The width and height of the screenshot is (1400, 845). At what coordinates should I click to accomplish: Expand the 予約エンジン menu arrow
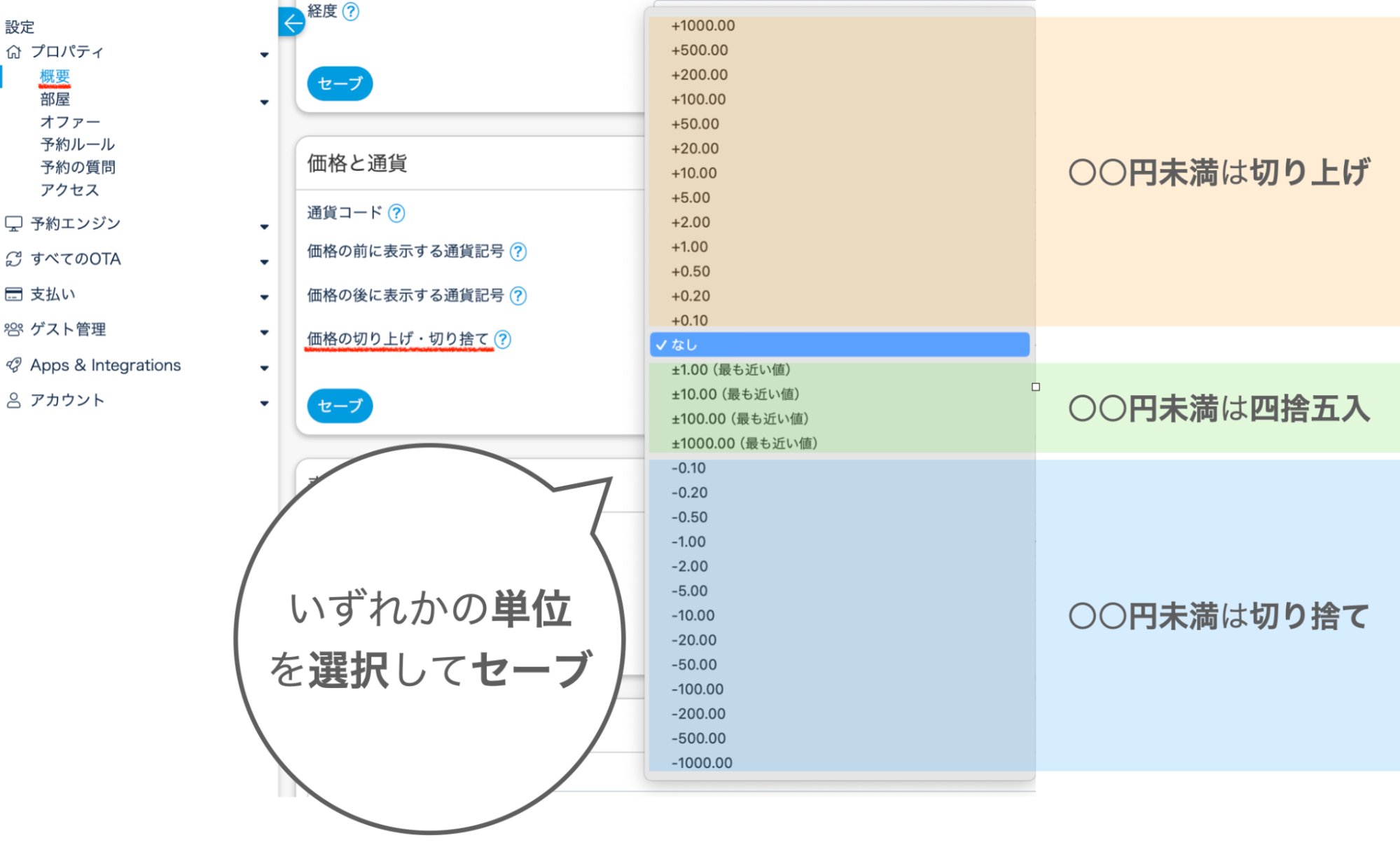pyautogui.click(x=264, y=226)
